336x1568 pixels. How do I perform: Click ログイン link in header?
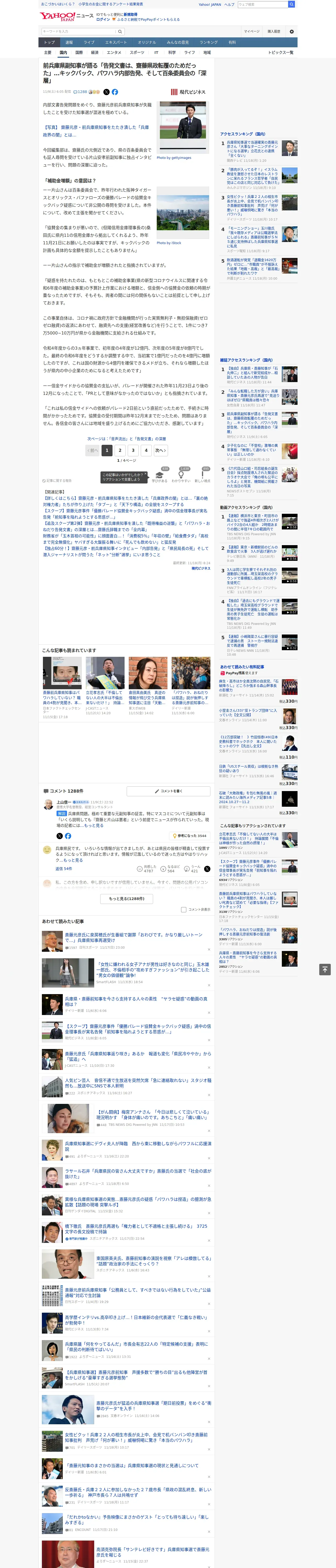[103, 20]
